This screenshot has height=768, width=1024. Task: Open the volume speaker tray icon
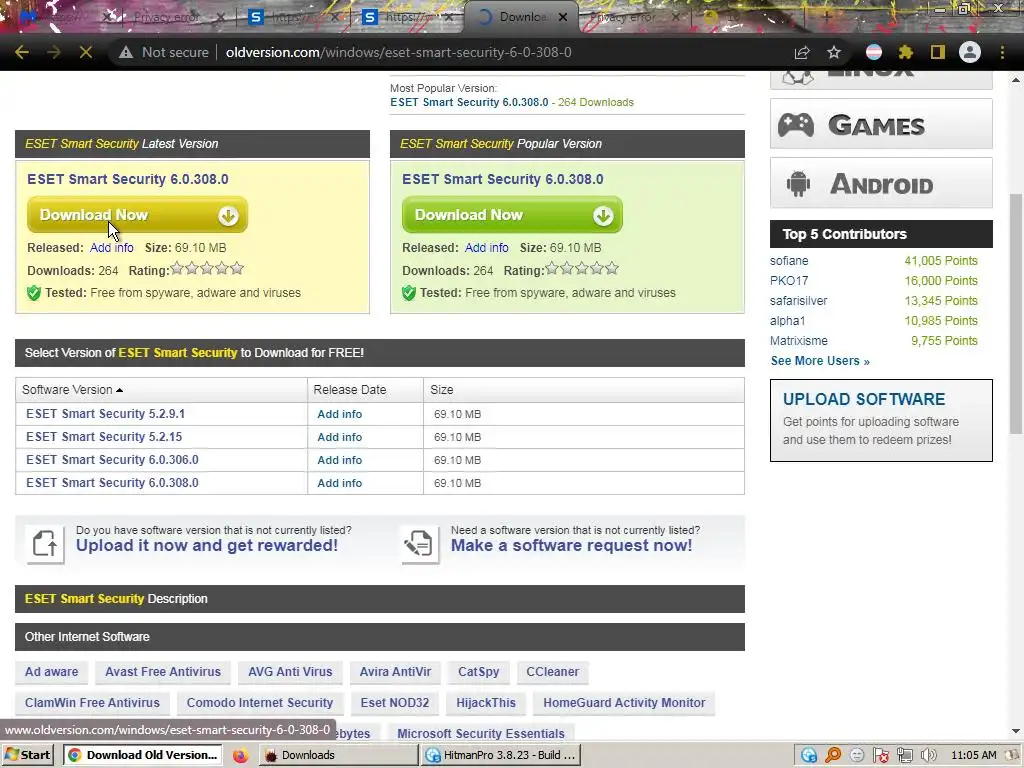tap(928, 756)
